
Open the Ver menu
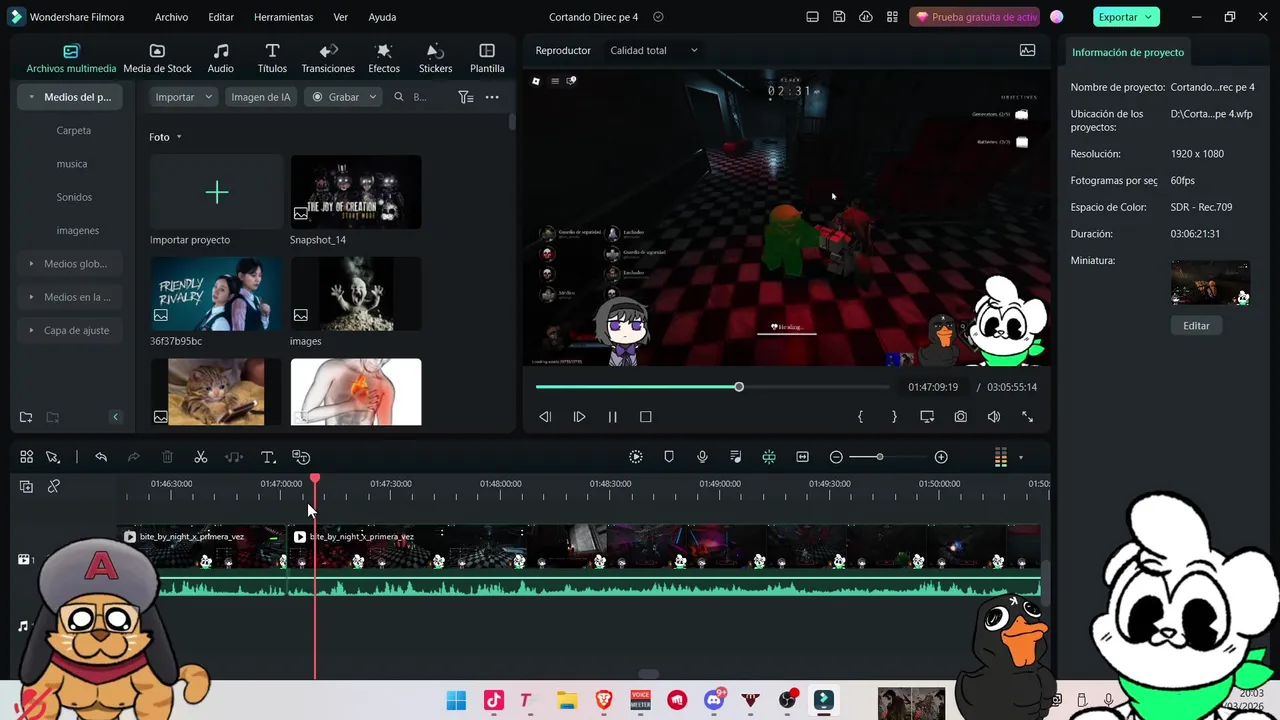[x=341, y=17]
